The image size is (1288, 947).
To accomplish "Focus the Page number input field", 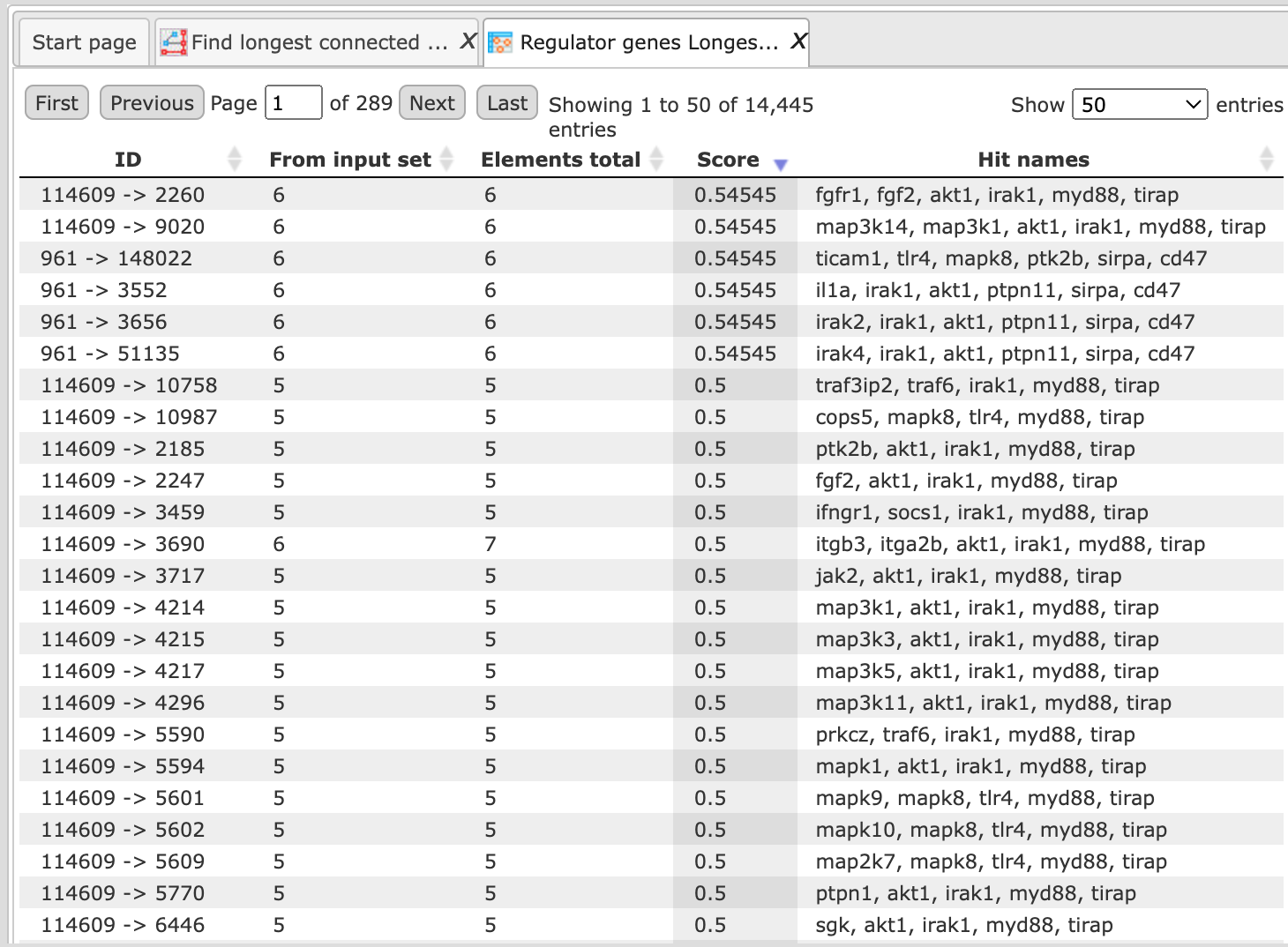I will 294,103.
